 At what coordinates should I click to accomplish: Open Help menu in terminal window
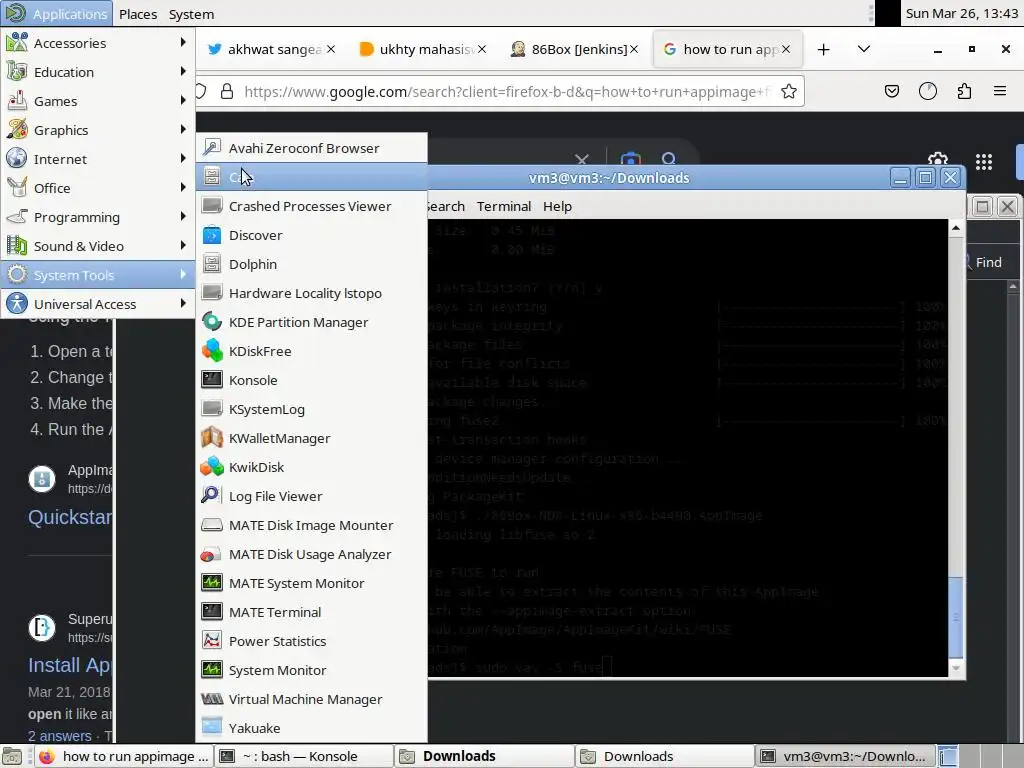click(557, 206)
